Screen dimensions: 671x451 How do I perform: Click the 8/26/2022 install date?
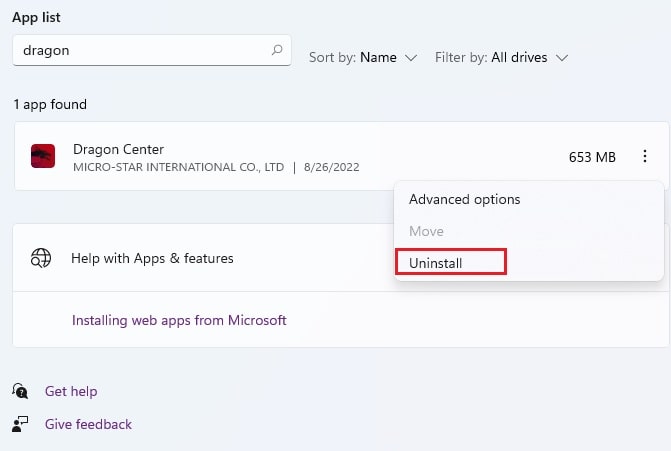(332, 167)
